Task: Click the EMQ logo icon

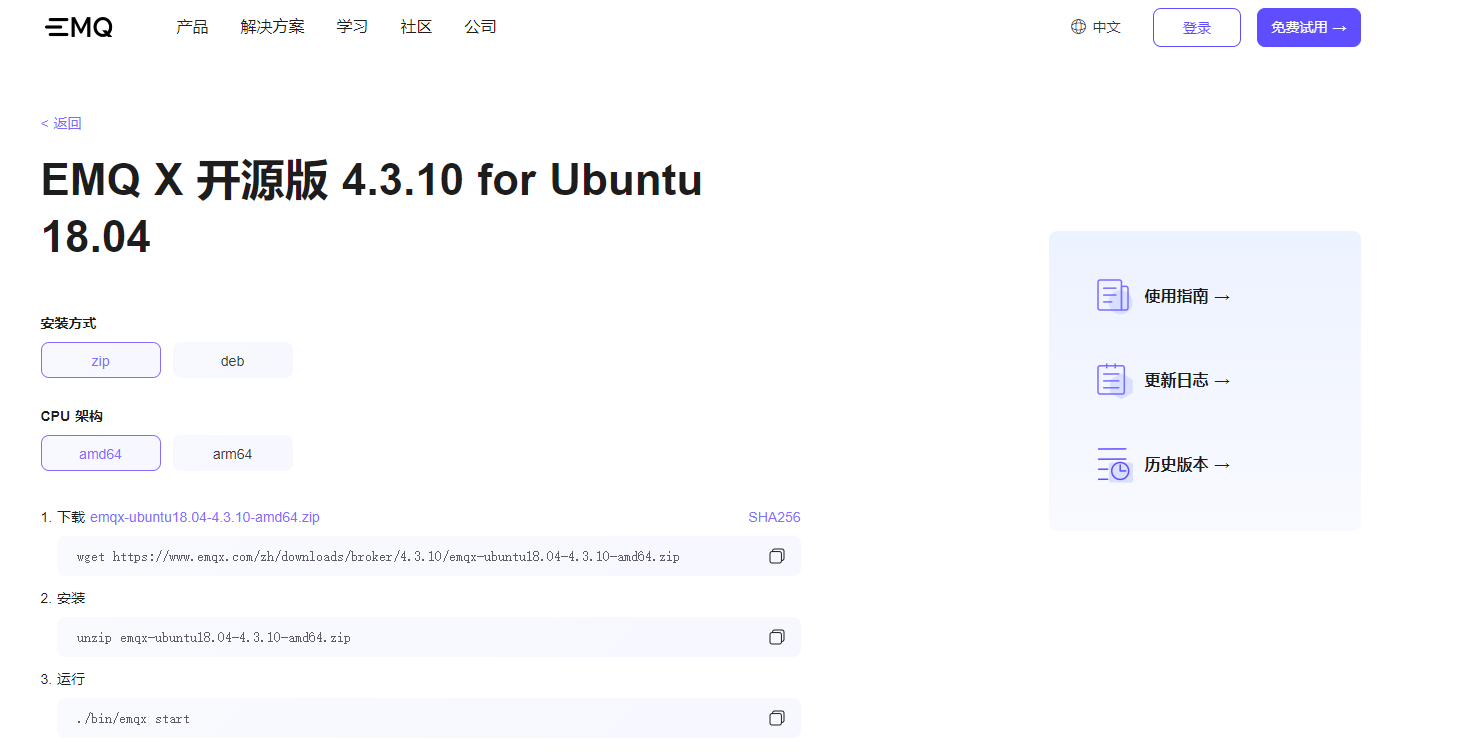Action: click(x=79, y=27)
